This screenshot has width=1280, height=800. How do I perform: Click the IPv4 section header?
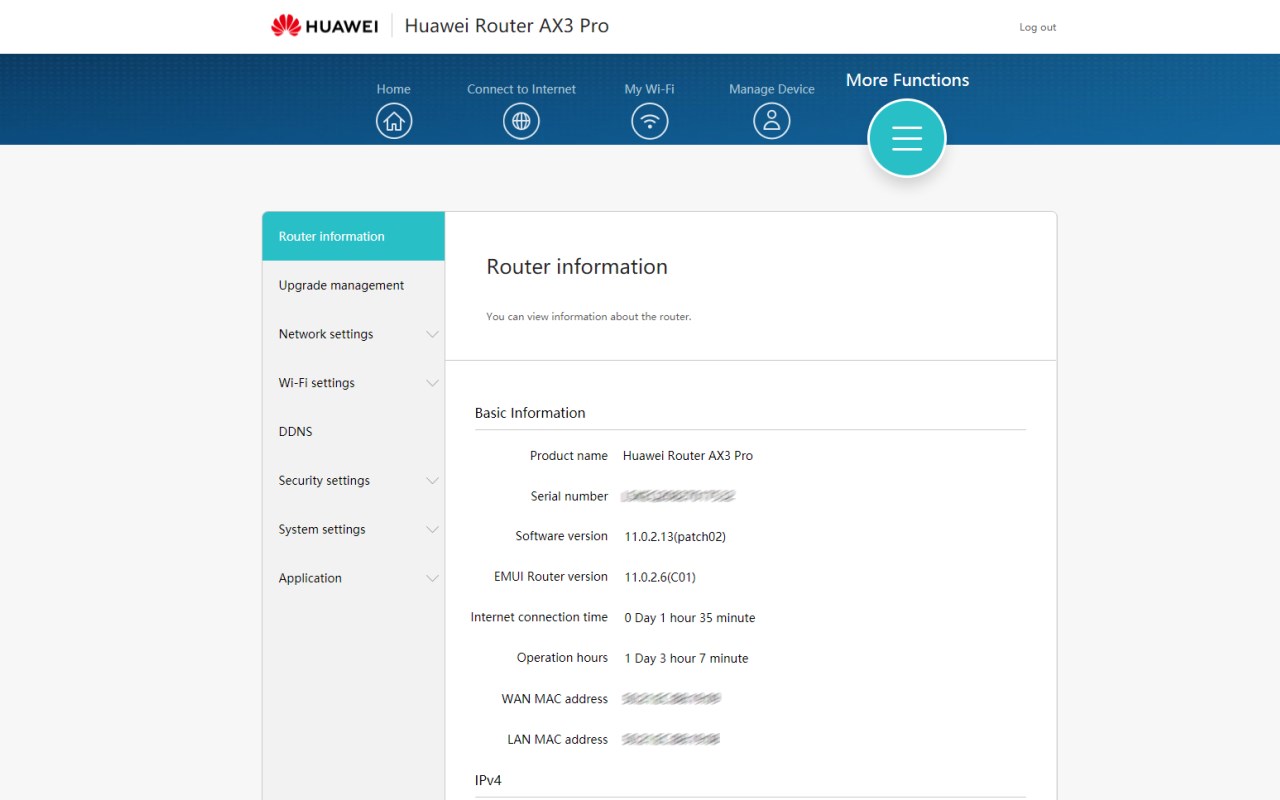[488, 780]
